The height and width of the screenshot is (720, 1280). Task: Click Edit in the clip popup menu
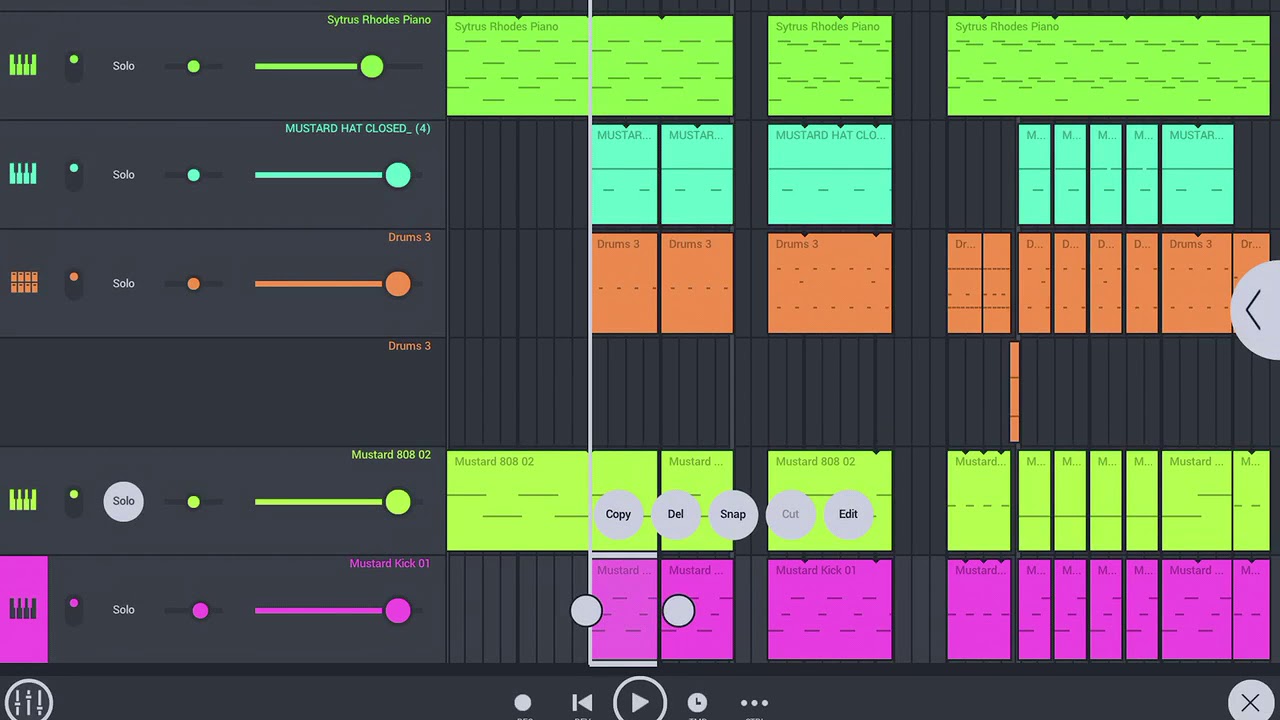coord(848,514)
